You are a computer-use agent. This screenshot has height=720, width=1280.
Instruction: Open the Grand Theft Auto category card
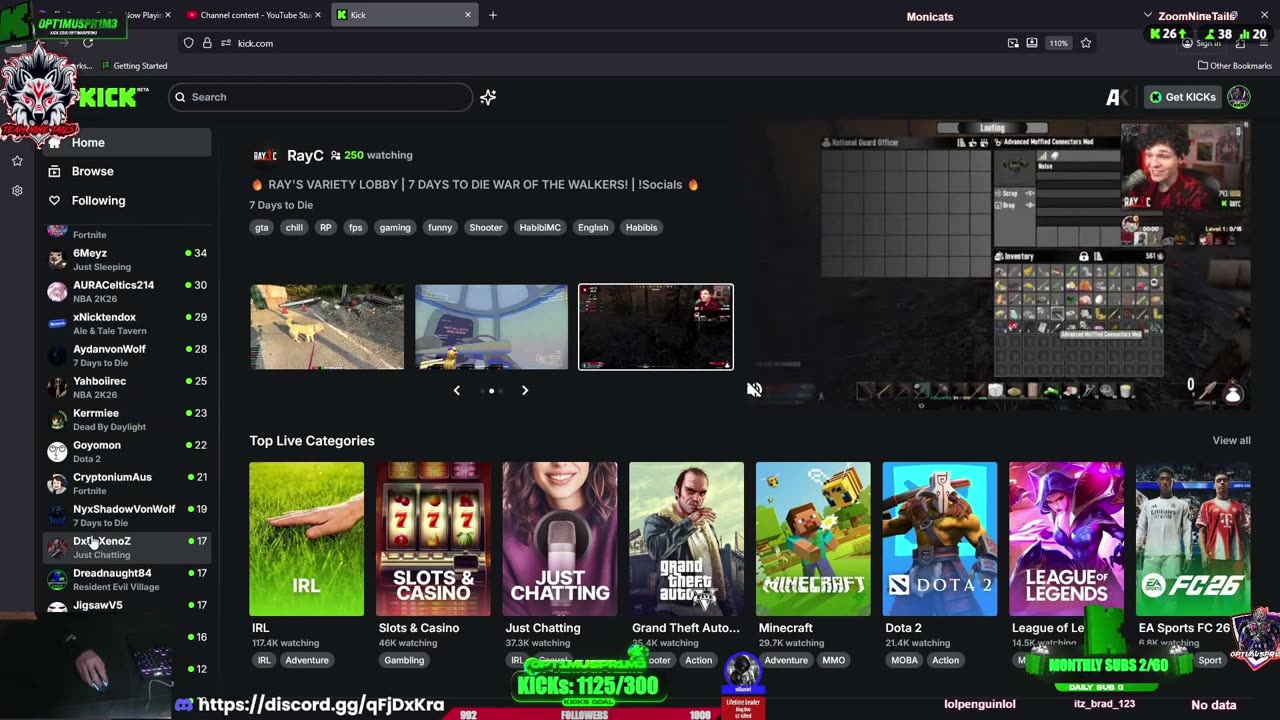(687, 539)
